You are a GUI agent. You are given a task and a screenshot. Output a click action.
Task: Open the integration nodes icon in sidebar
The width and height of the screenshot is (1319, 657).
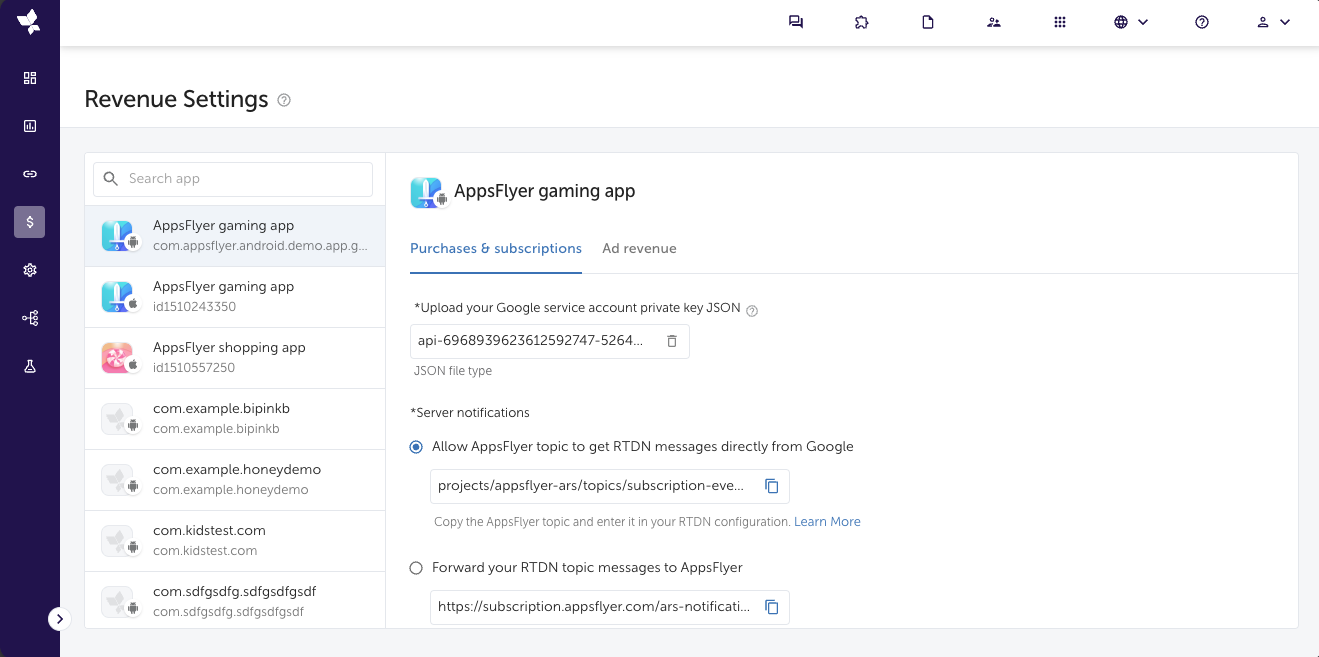(x=30, y=318)
